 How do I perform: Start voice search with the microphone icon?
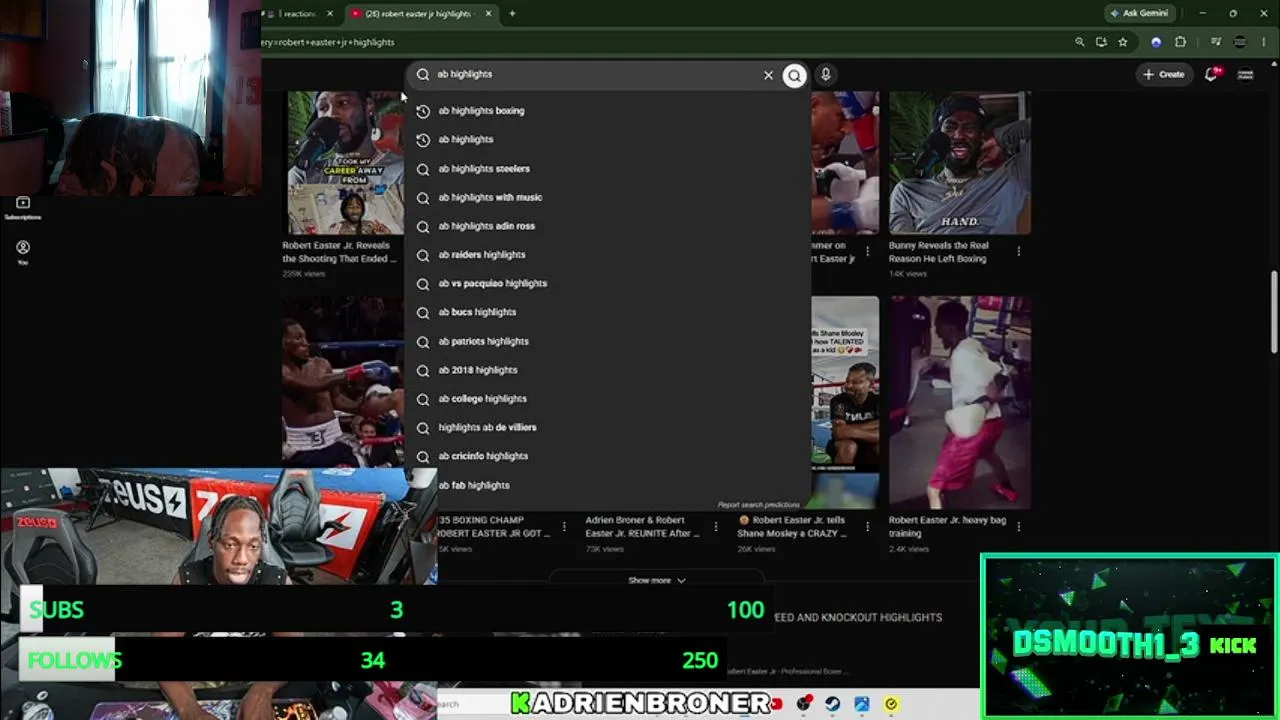pos(825,74)
